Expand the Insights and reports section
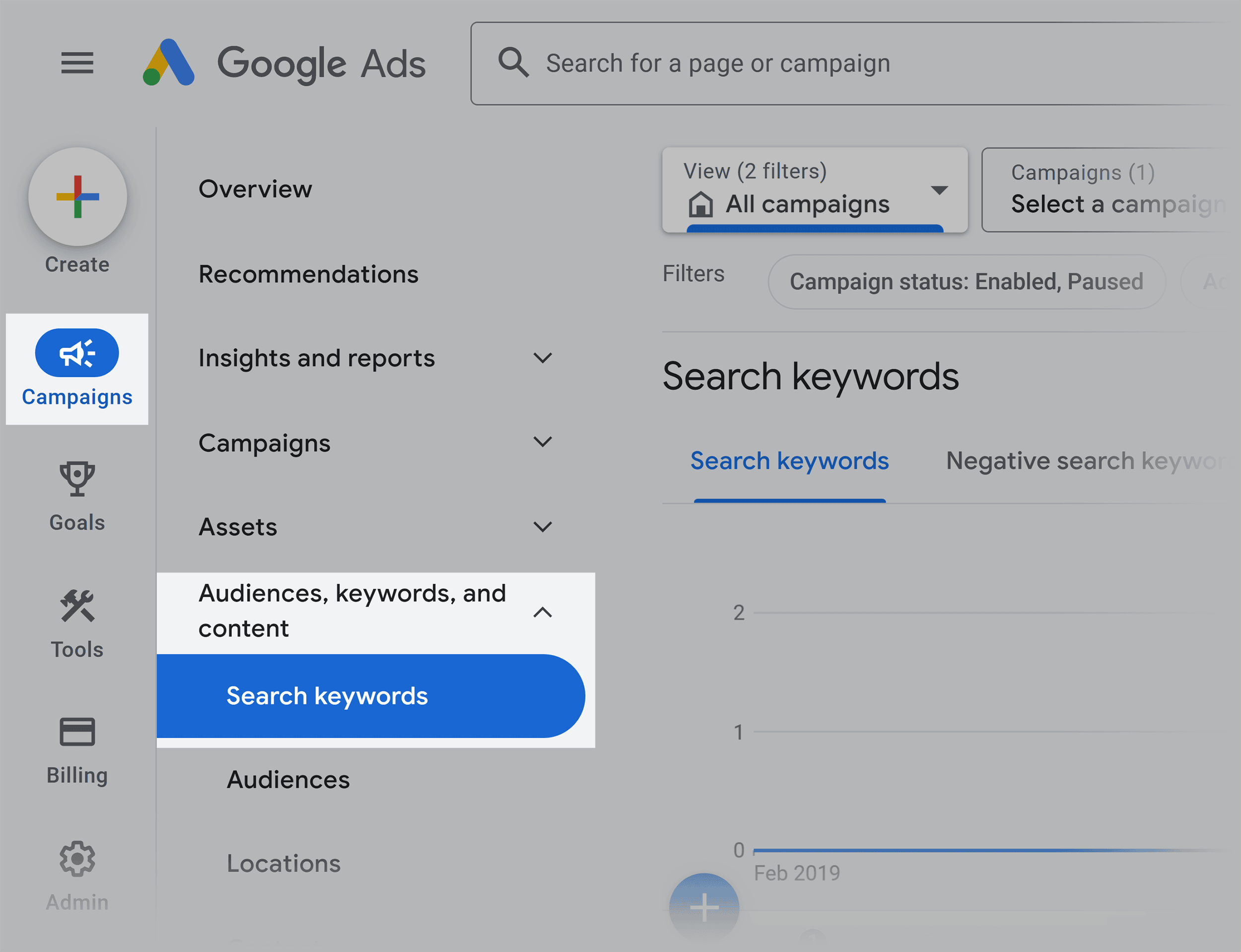The width and height of the screenshot is (1241, 952). click(542, 357)
